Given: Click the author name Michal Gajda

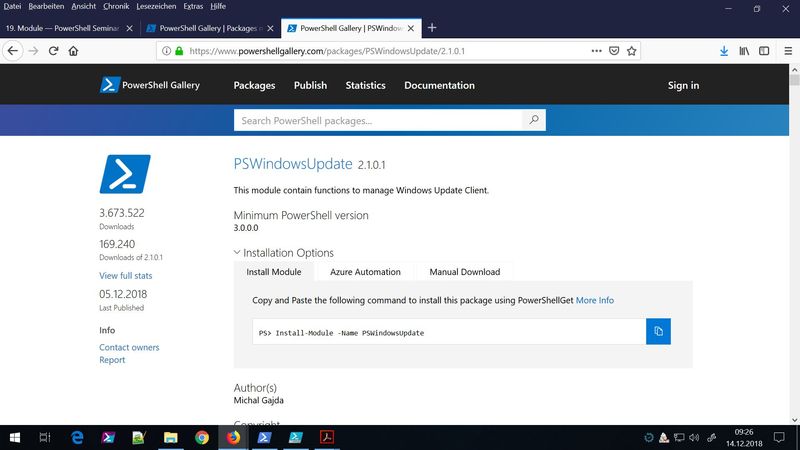Looking at the screenshot, I should tap(259, 401).
